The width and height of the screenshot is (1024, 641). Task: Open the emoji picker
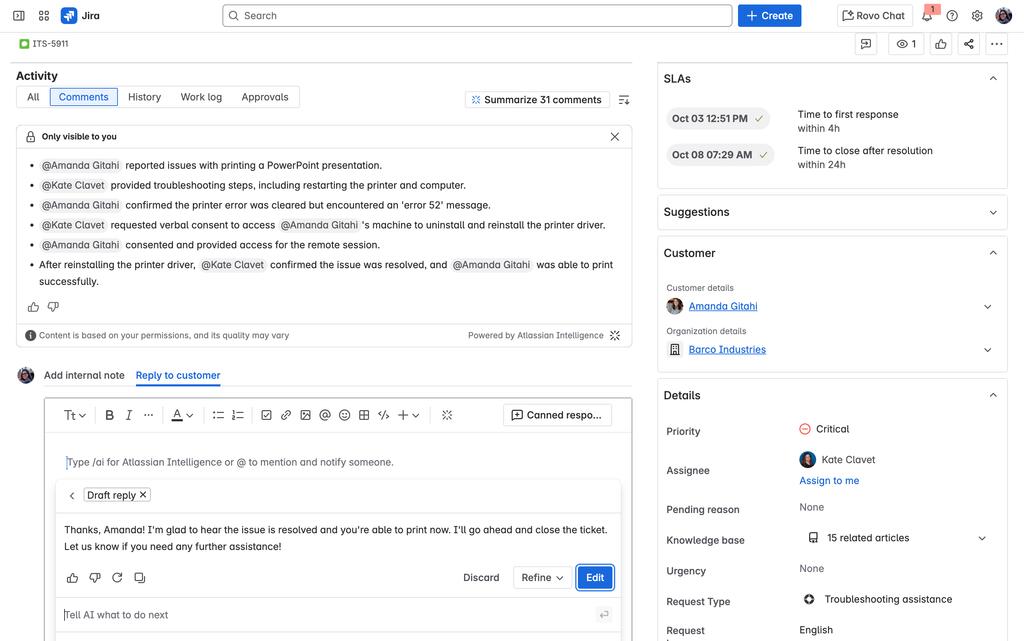tap(345, 415)
